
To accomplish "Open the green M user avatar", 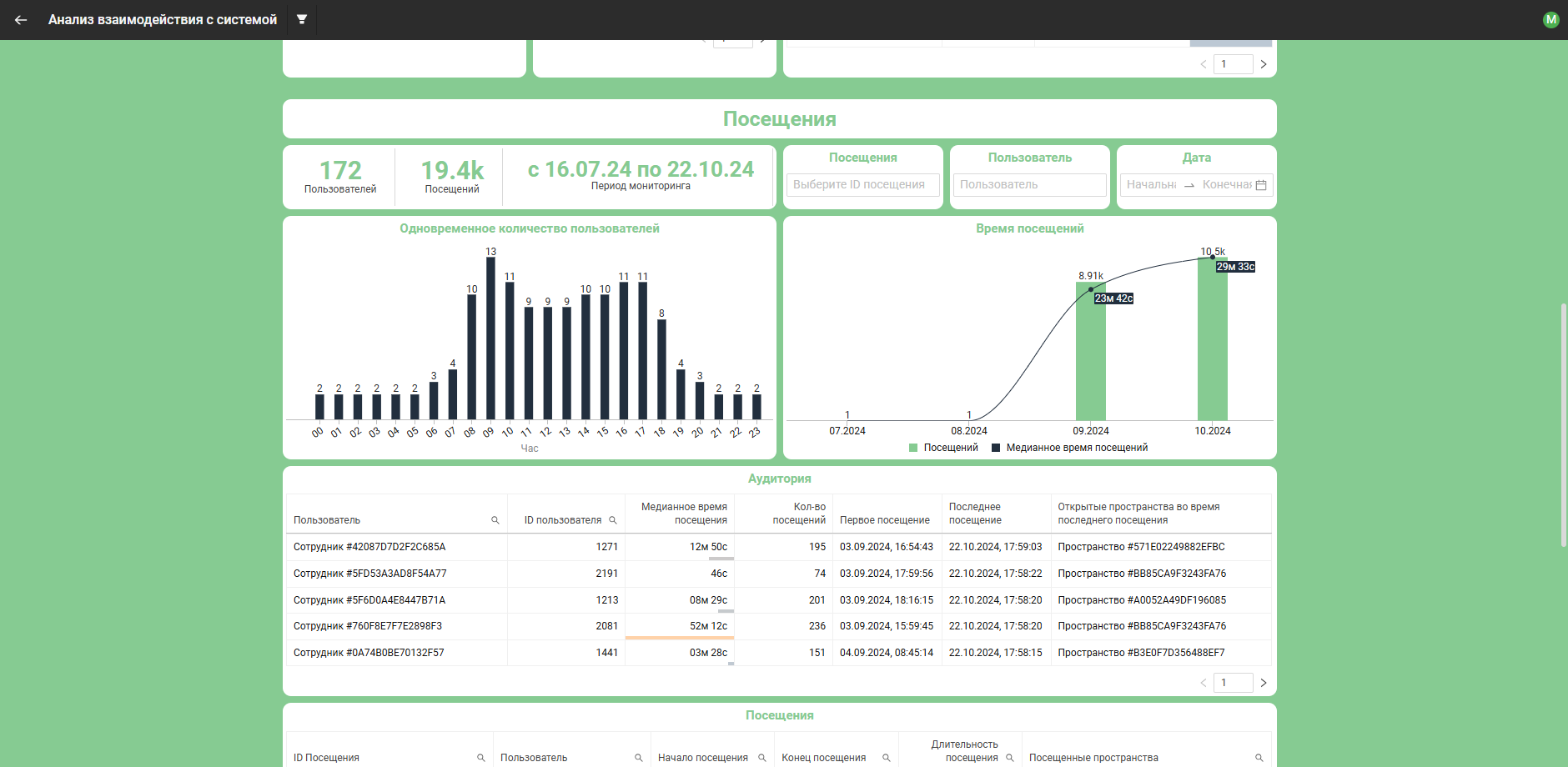I will tap(1551, 20).
